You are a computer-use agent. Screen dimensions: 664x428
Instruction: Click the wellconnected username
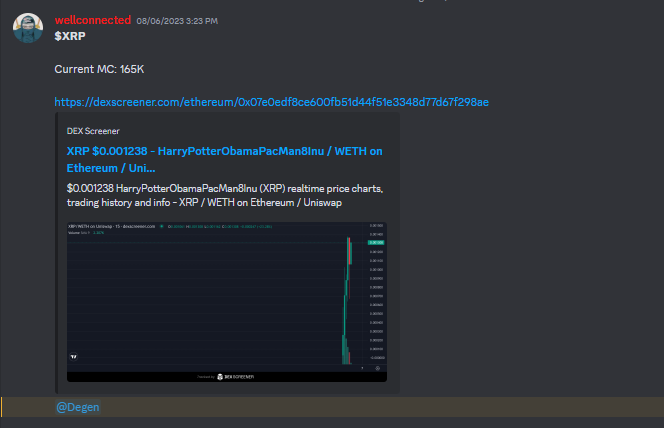(x=93, y=20)
